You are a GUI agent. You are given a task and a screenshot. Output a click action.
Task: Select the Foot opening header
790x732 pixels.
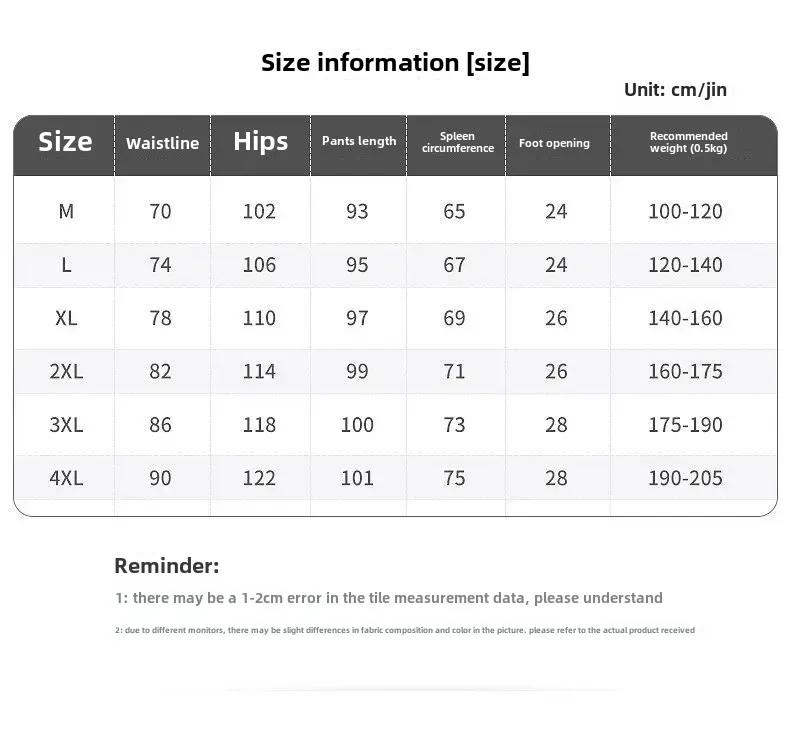tap(554, 144)
